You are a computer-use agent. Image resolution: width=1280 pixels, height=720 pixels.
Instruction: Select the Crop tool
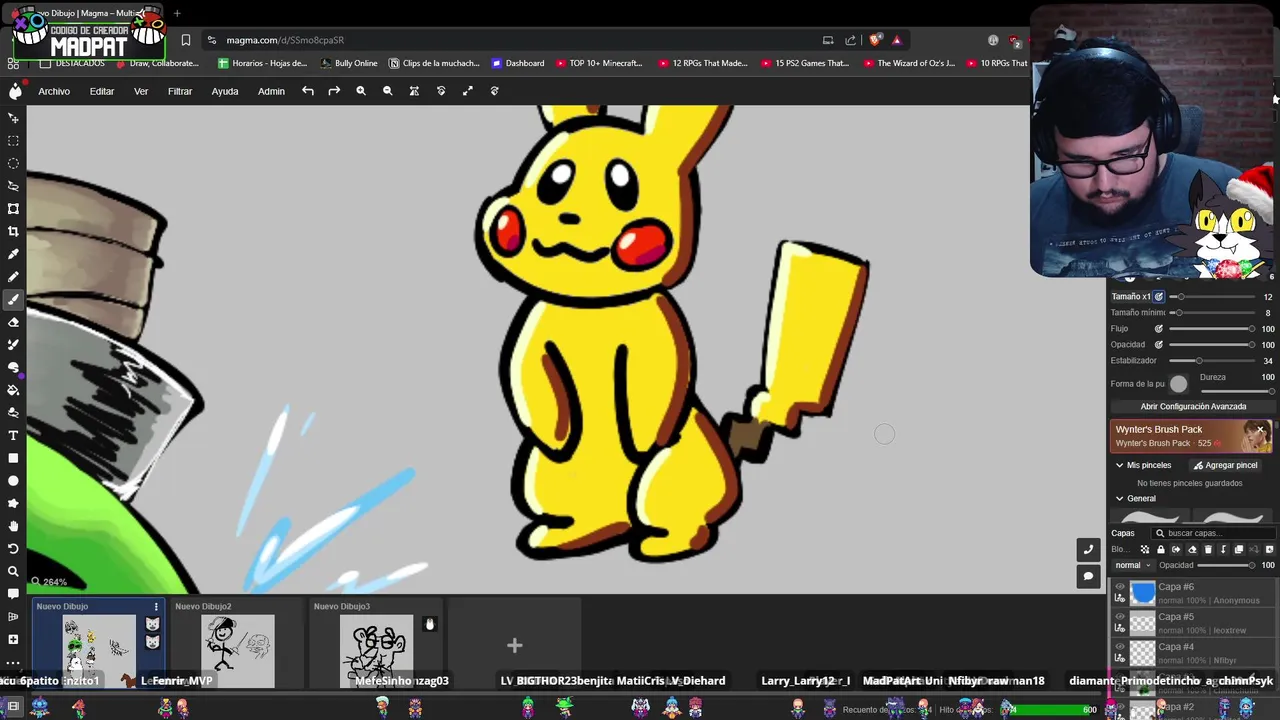click(x=13, y=231)
